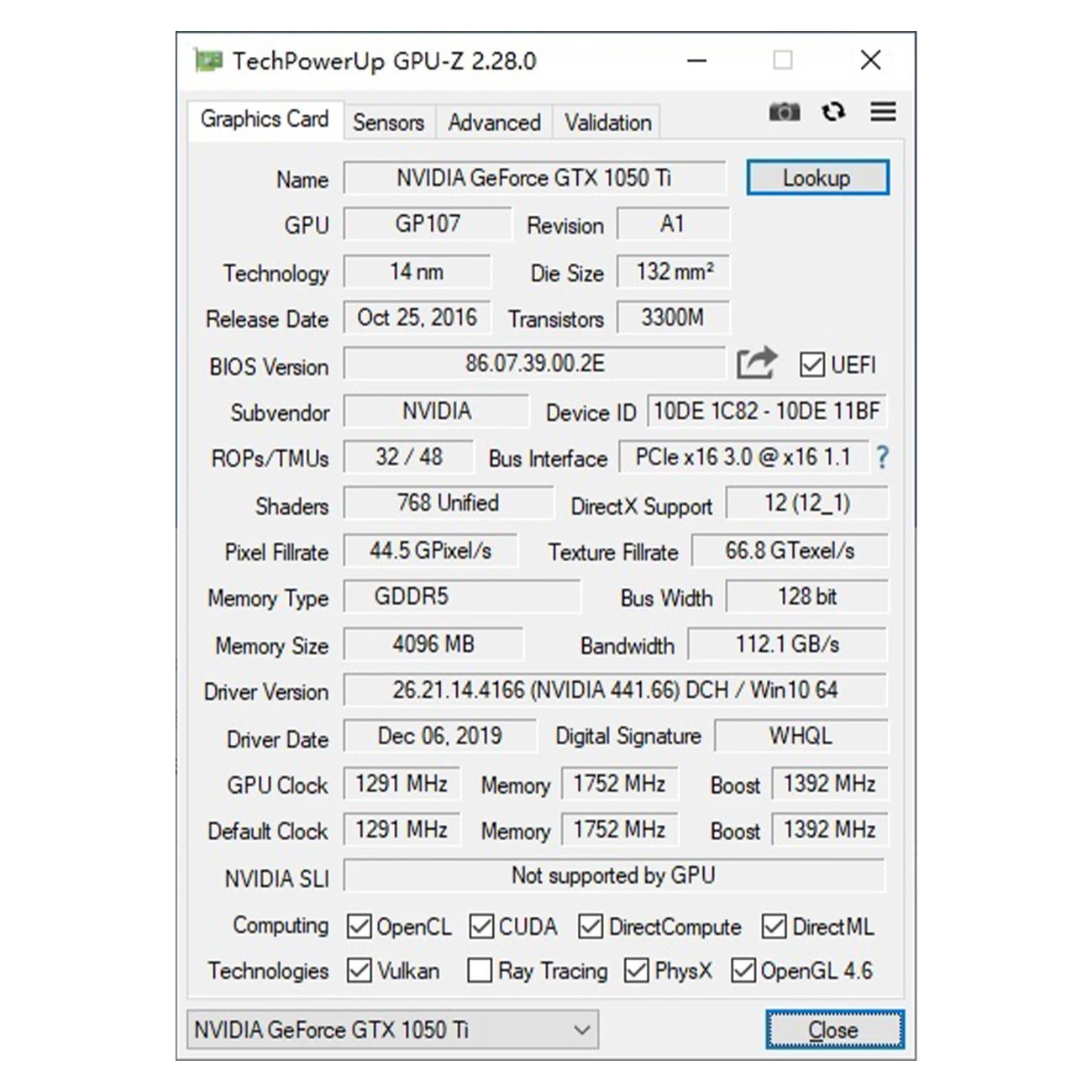This screenshot has width=1092, height=1092.
Task: Click the GPU Clock row Memory field 1752 MHz
Action: coord(620,784)
